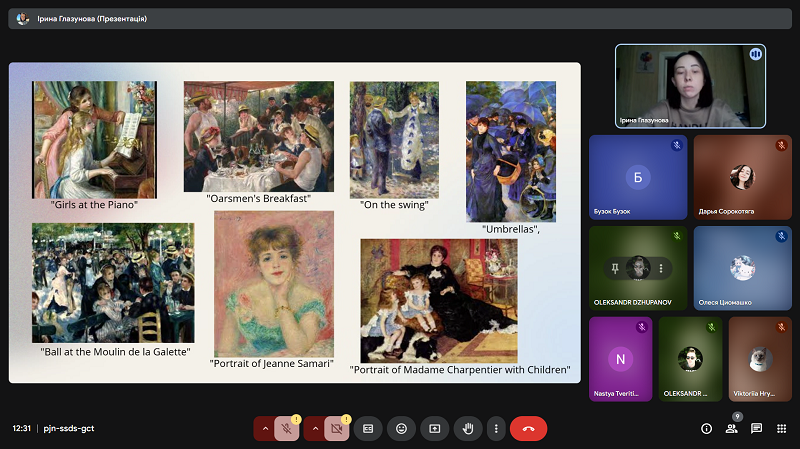Image resolution: width=800 pixels, height=449 pixels.
Task: Select the Бузок Бузок participant tile
Action: tap(638, 177)
